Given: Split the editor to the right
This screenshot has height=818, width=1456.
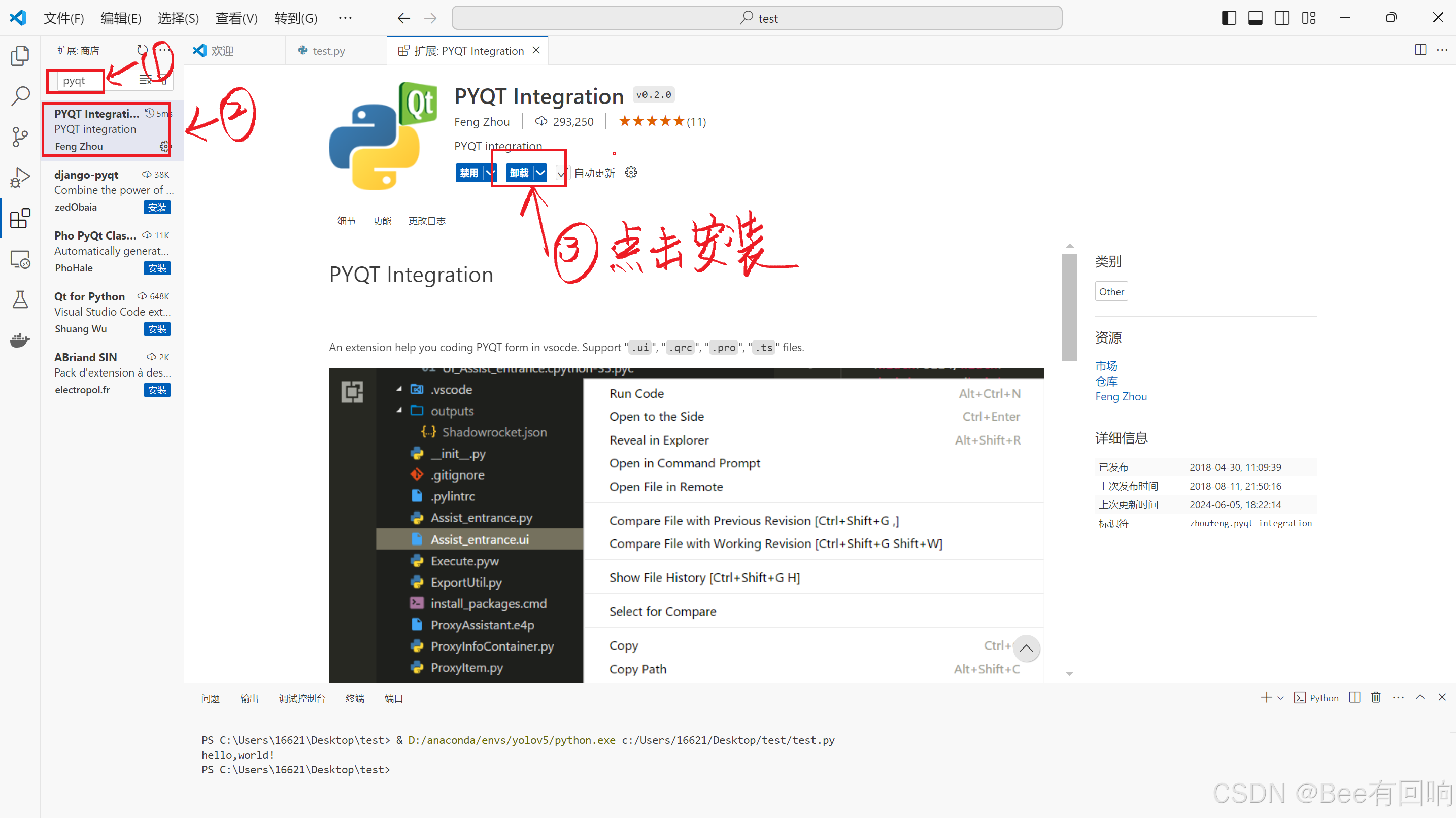Looking at the screenshot, I should (x=1420, y=50).
